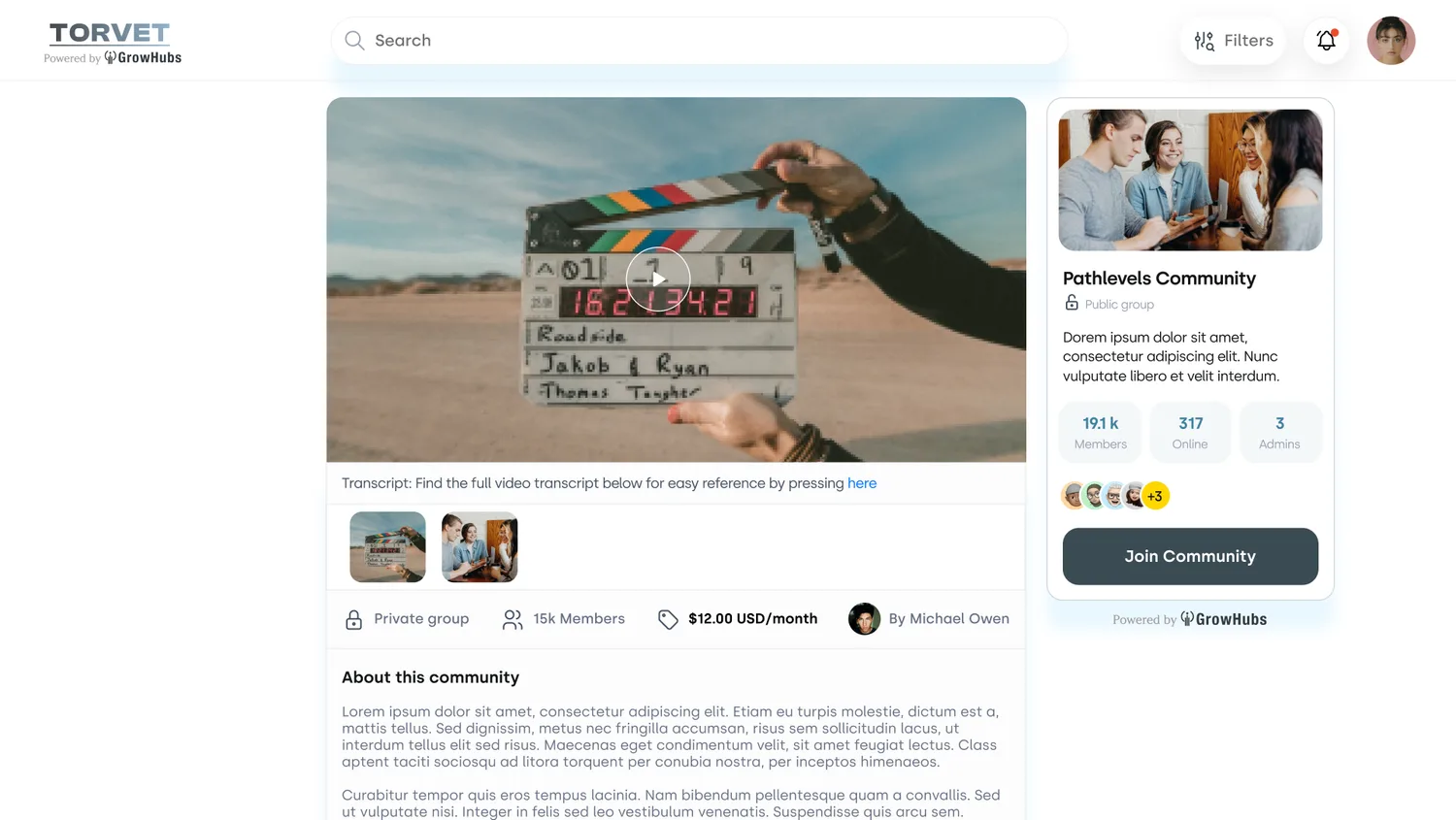View the 317 Online stat
This screenshot has width=1456, height=820.
pos(1190,432)
